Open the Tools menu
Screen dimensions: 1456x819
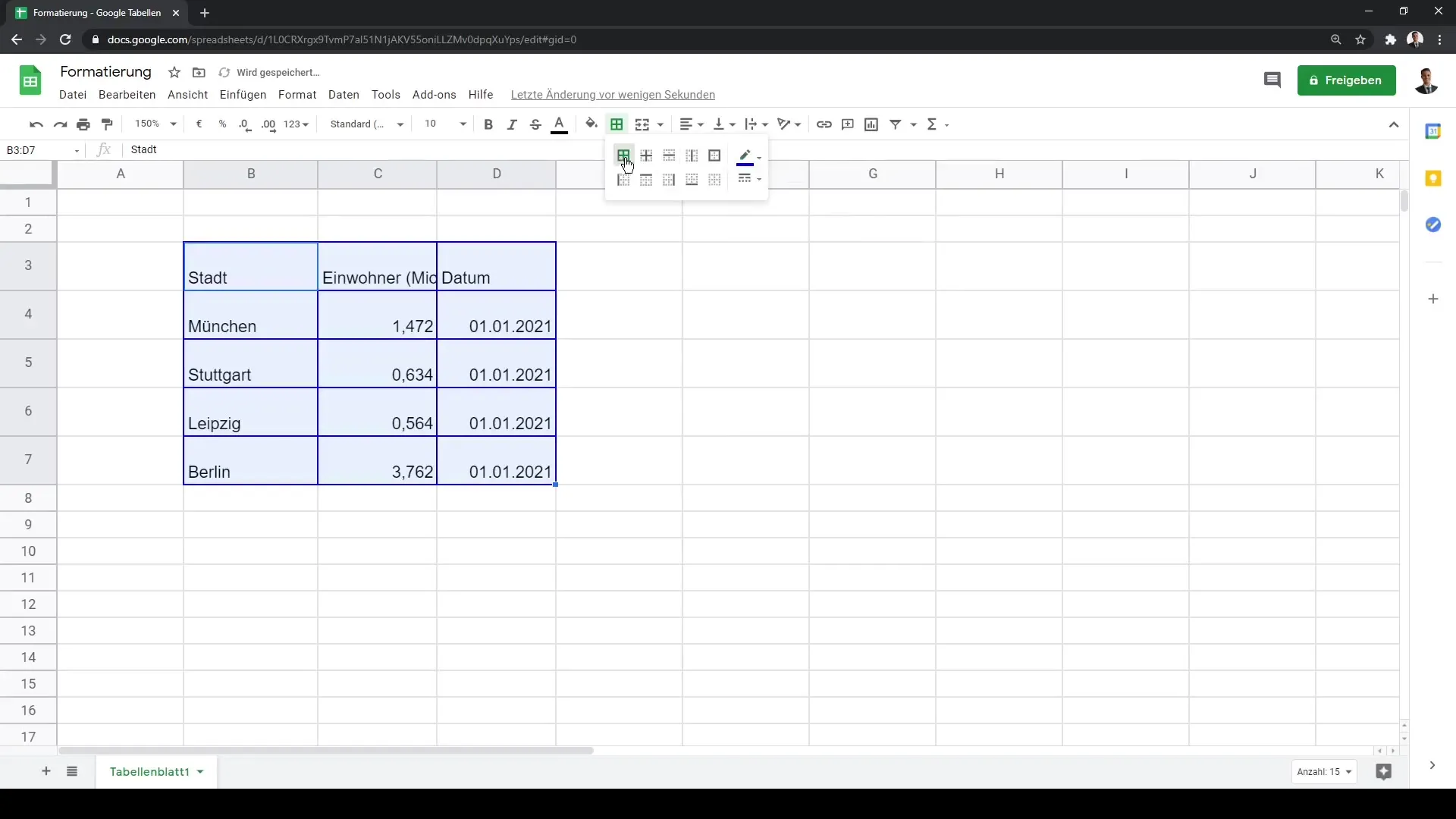coord(386,95)
